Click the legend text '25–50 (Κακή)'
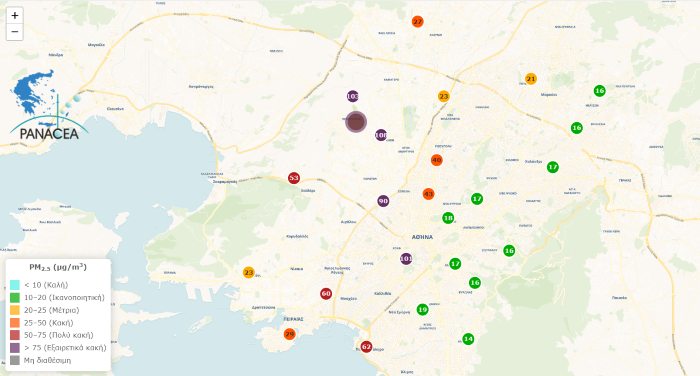The height and width of the screenshot is (376, 700). click(49, 322)
